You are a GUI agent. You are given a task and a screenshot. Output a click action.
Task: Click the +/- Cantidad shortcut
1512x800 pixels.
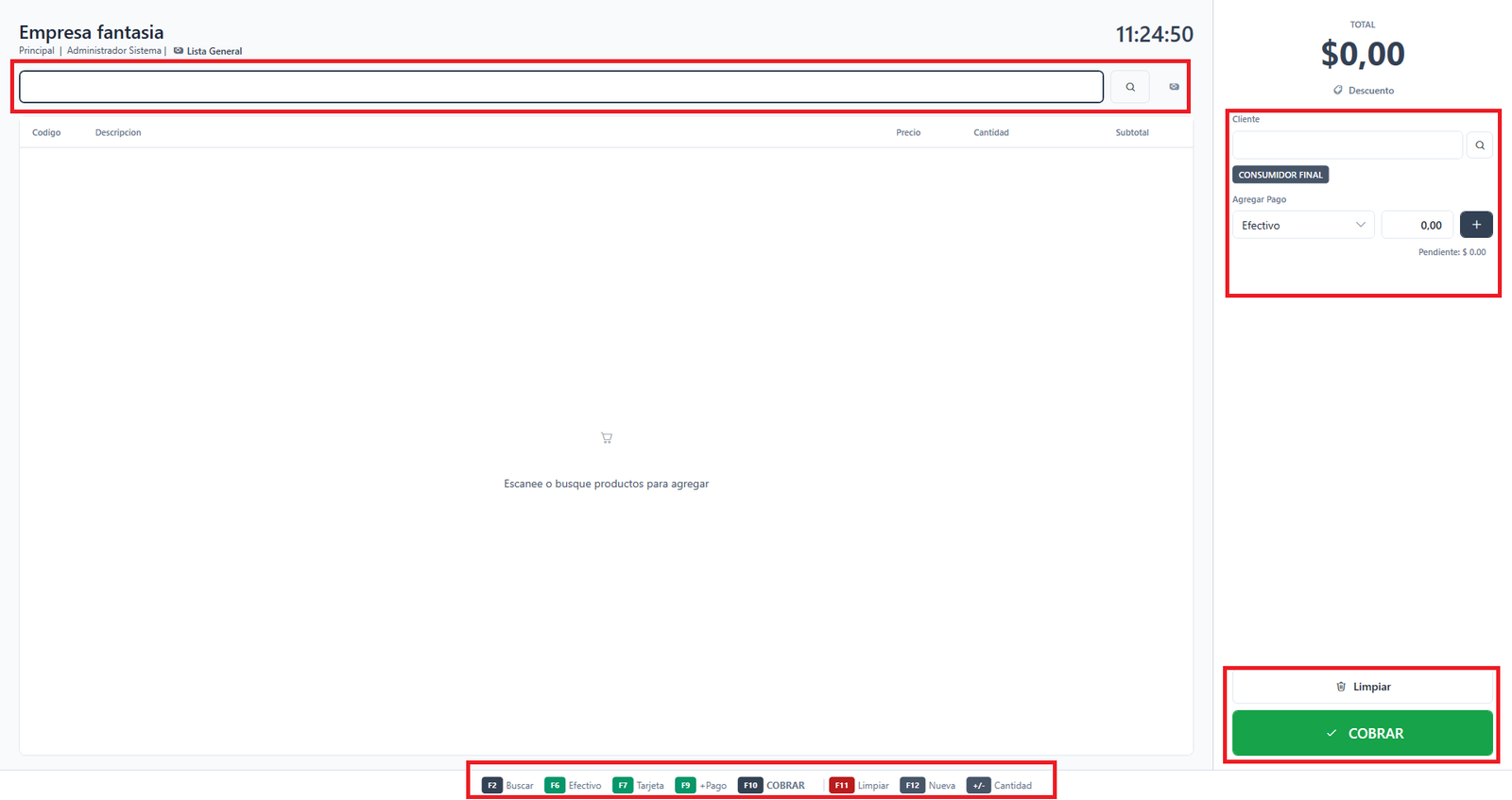pos(1000,786)
